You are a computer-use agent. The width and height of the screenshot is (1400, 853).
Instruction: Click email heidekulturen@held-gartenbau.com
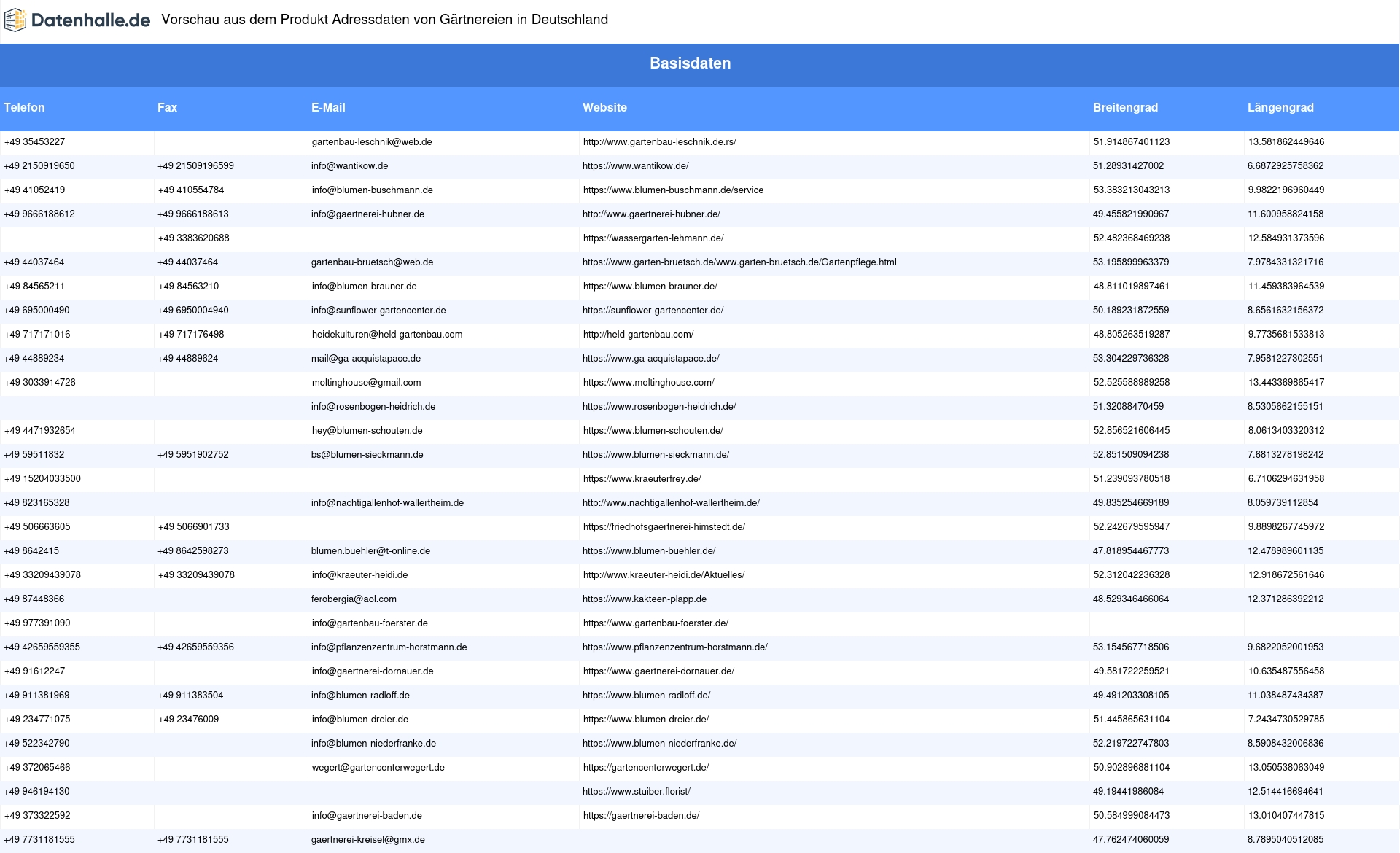tap(387, 335)
